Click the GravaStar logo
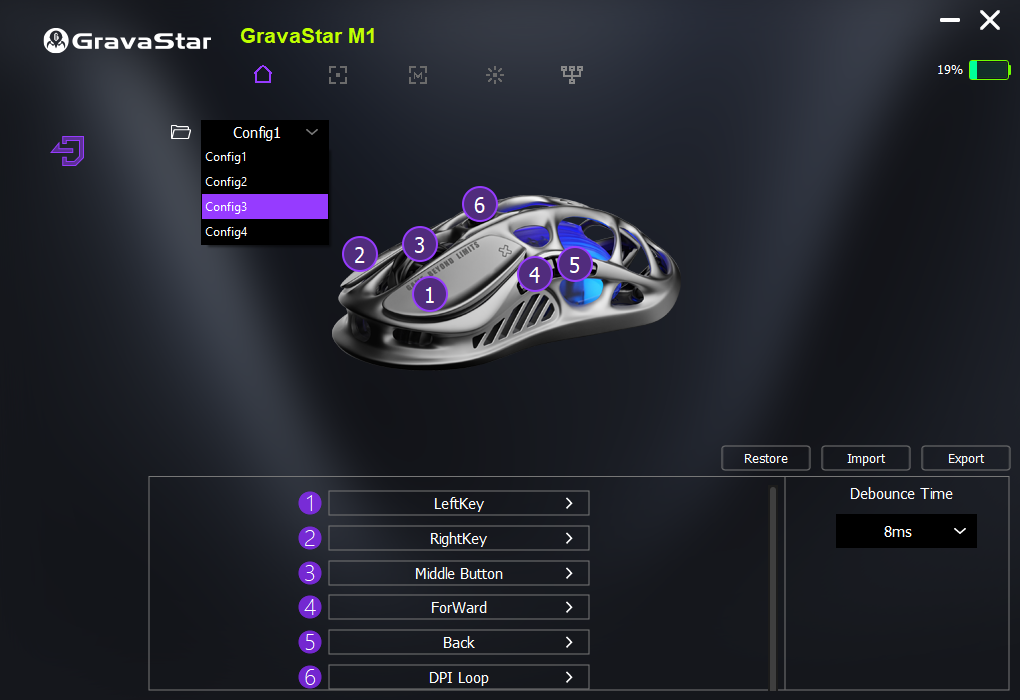The width and height of the screenshot is (1020, 700). [x=128, y=40]
